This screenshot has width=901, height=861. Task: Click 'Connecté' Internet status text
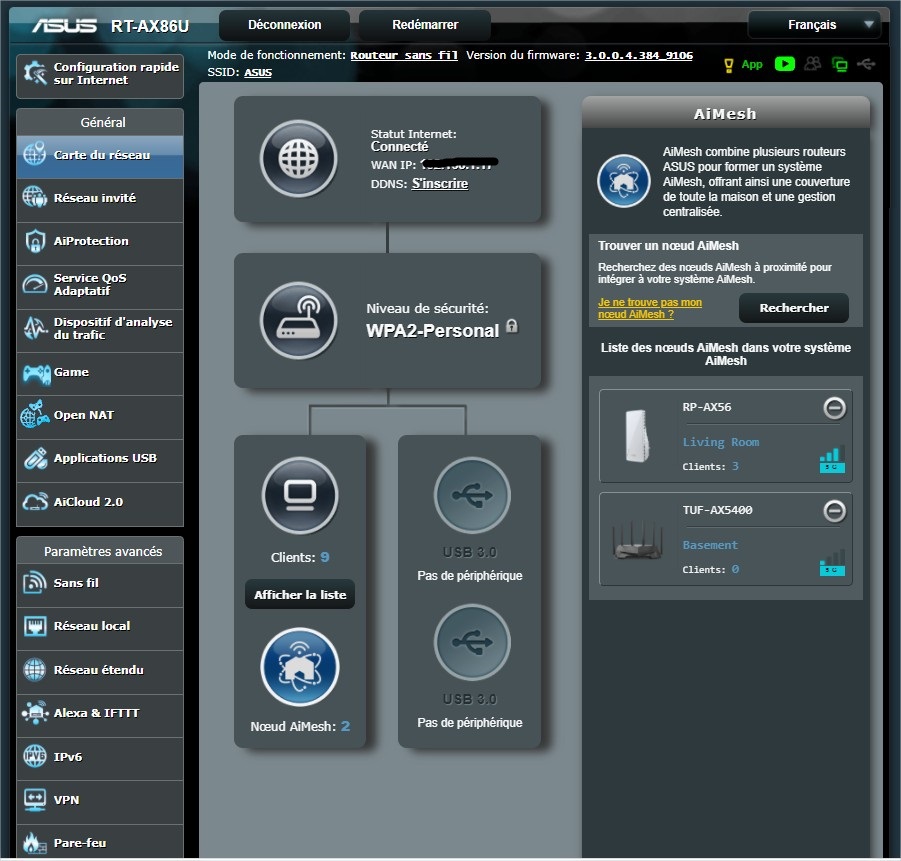[x=399, y=147]
